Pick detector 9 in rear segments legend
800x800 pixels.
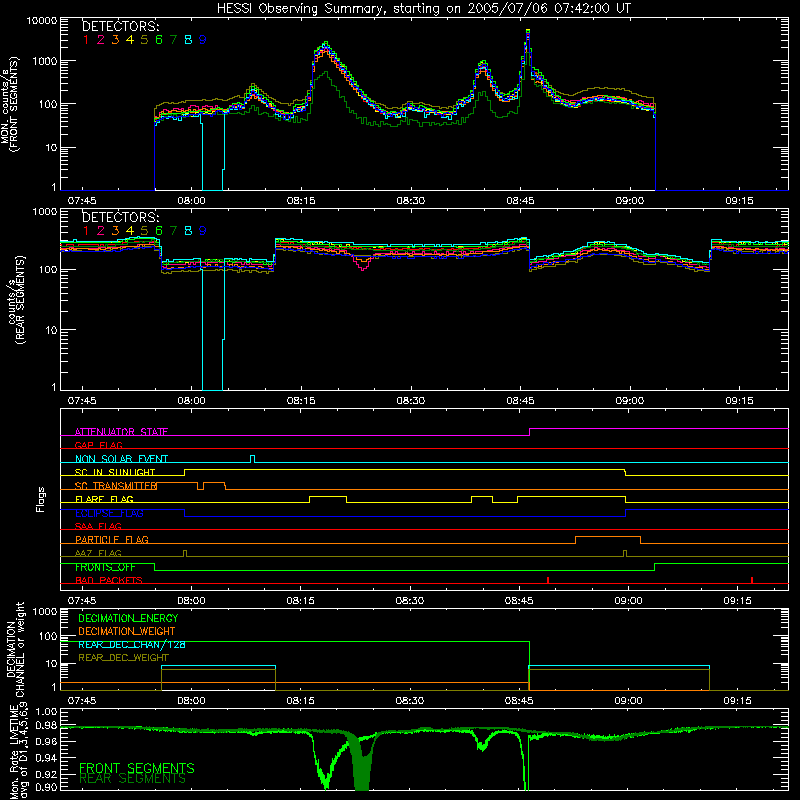[203, 231]
